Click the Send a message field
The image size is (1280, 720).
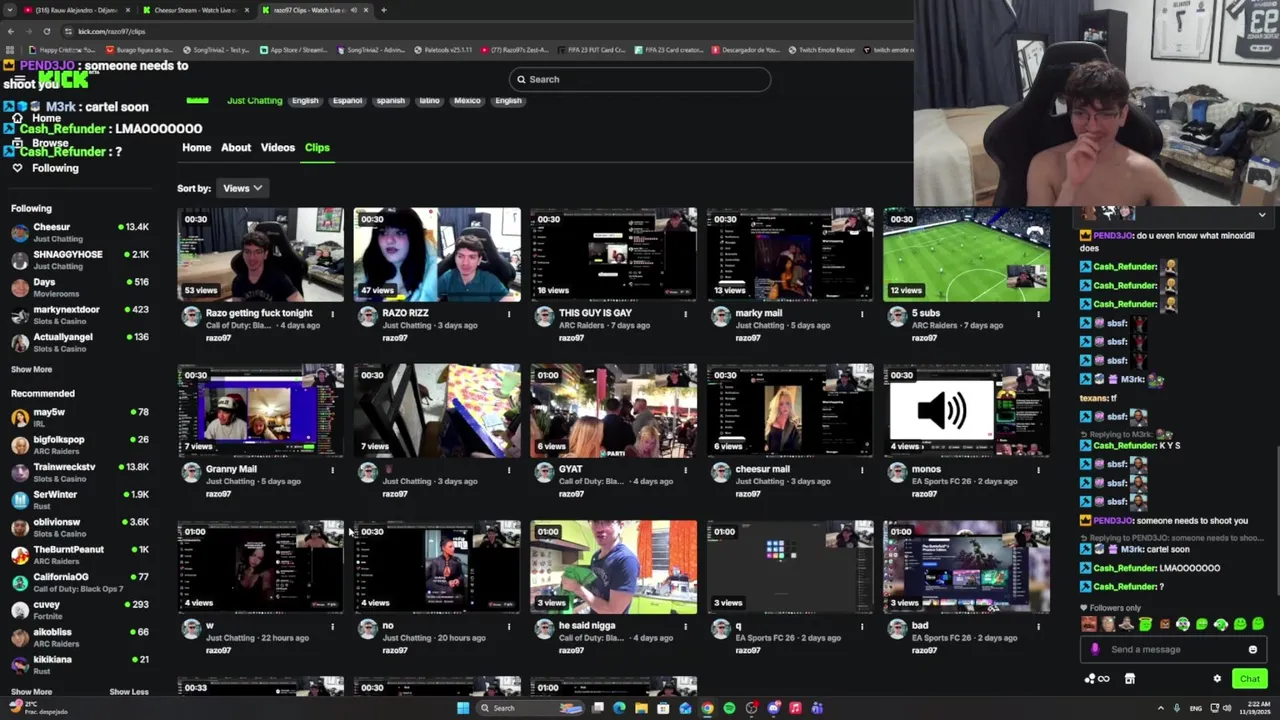tap(1175, 650)
